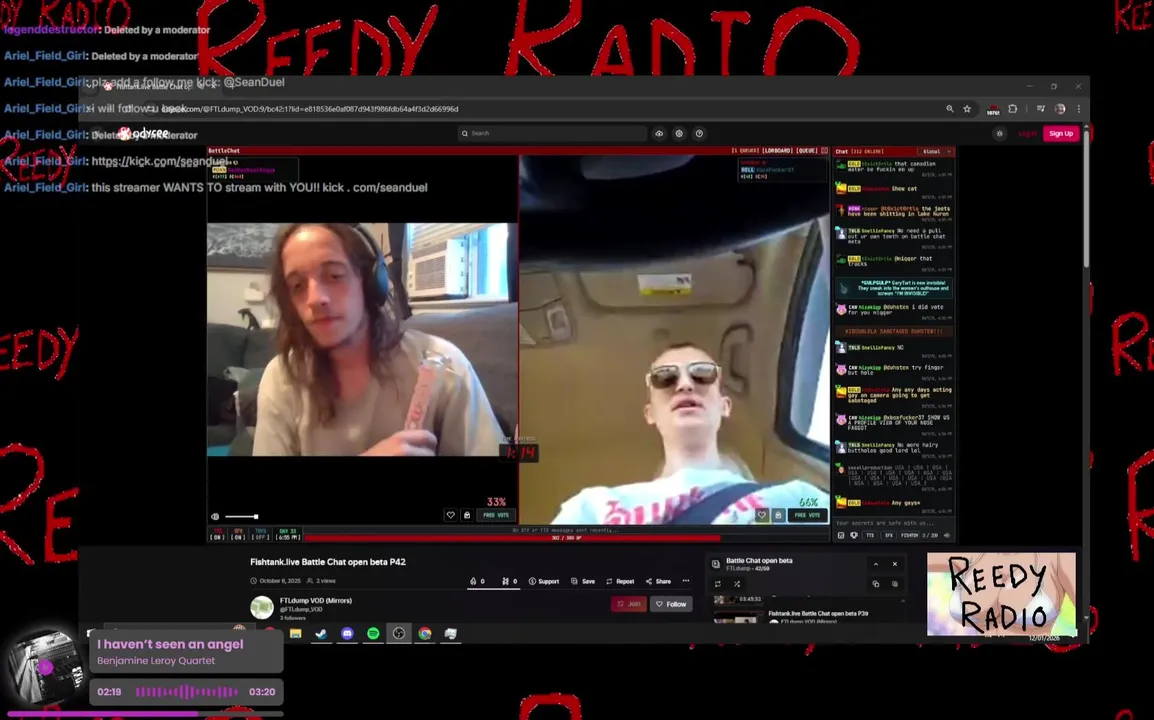The height and width of the screenshot is (720, 1154).
Task: Toggle playlist shuffle icon
Action: (x=737, y=584)
